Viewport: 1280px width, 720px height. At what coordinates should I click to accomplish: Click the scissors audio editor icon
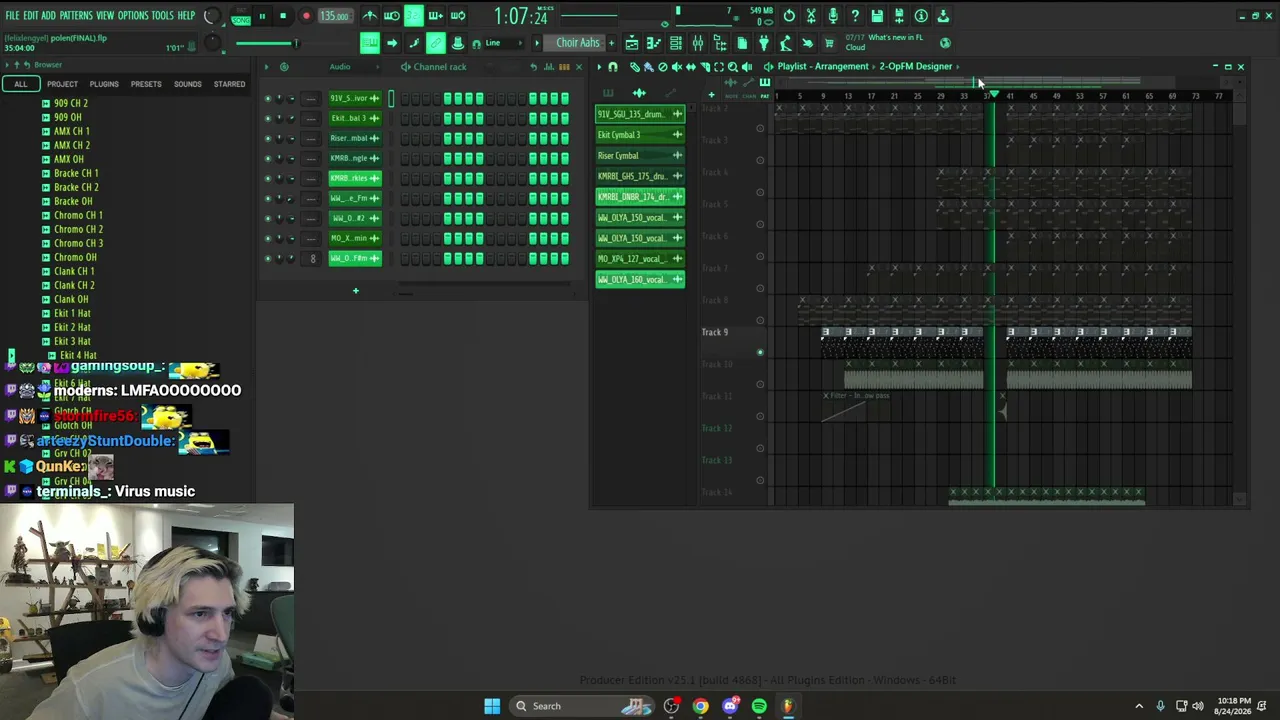[x=811, y=16]
